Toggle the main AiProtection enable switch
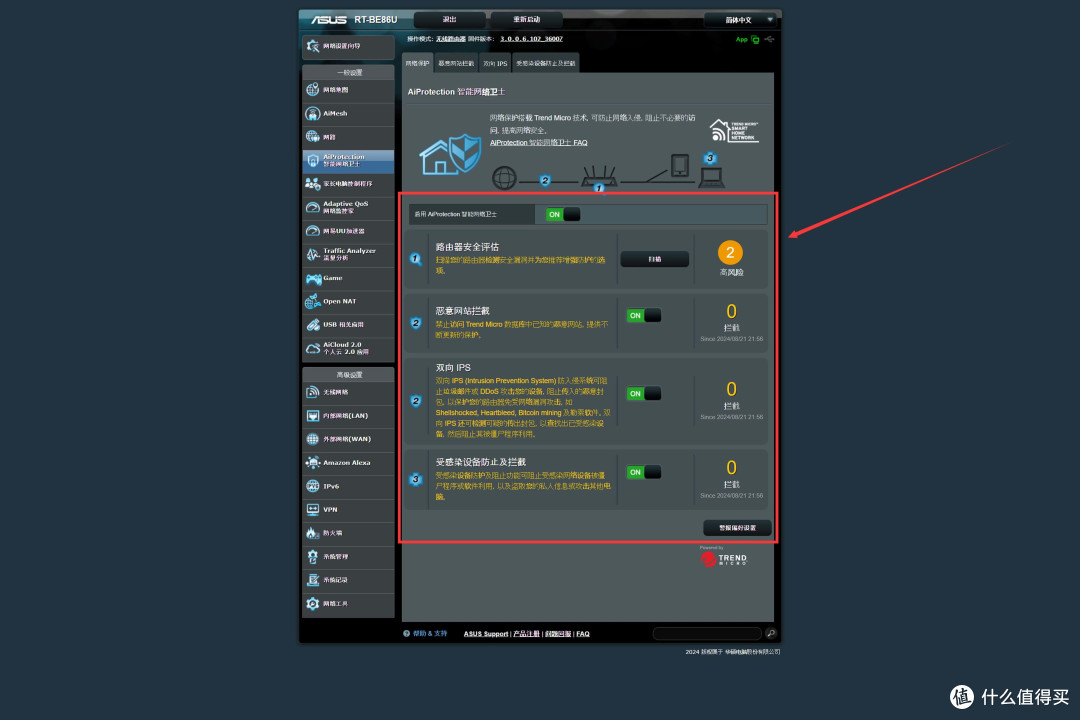The image size is (1080, 720). click(563, 214)
